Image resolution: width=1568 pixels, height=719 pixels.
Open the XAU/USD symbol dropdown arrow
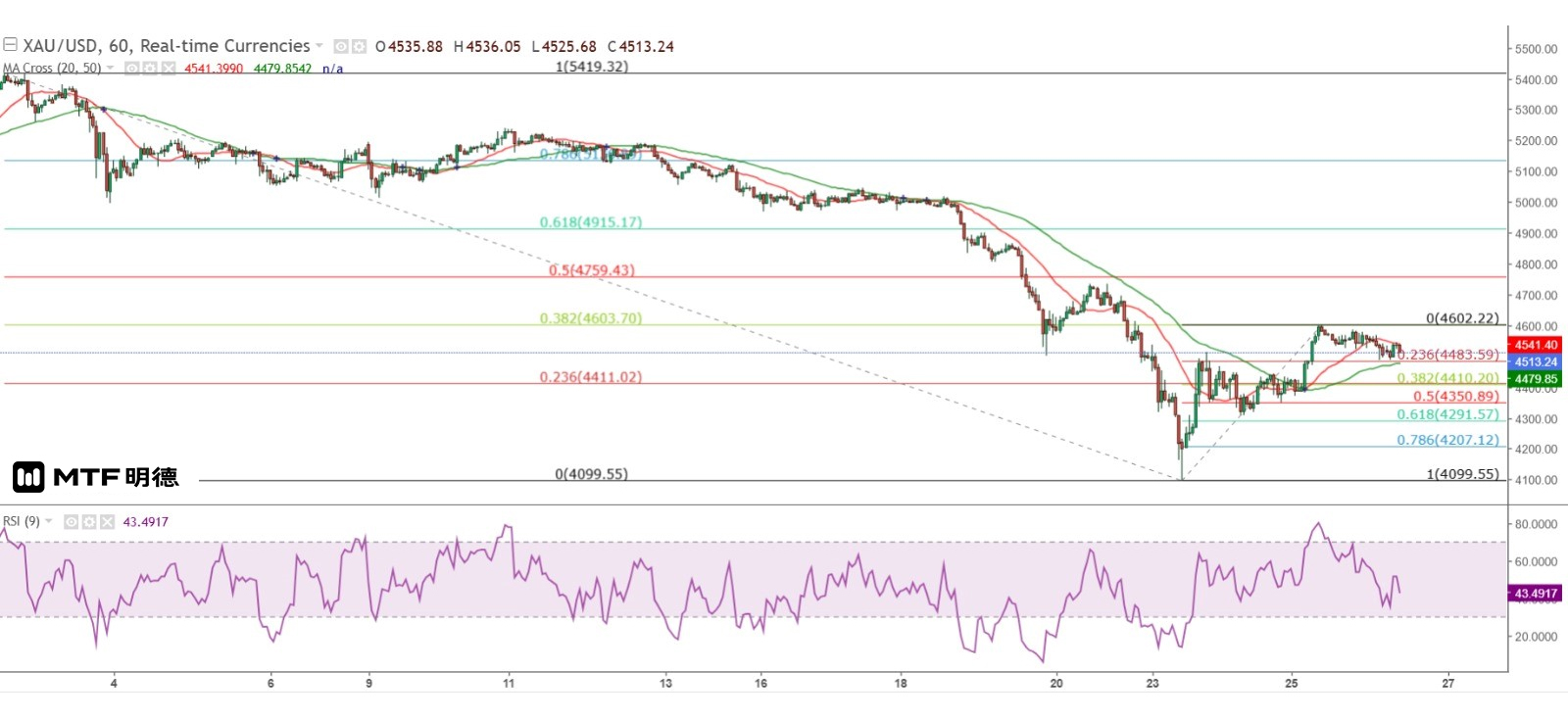318,46
